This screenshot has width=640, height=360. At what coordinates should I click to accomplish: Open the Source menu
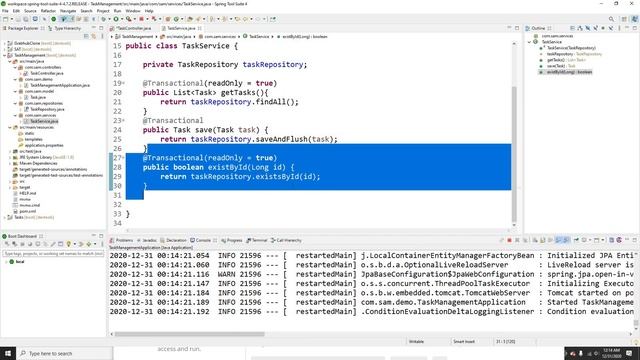point(30,11)
